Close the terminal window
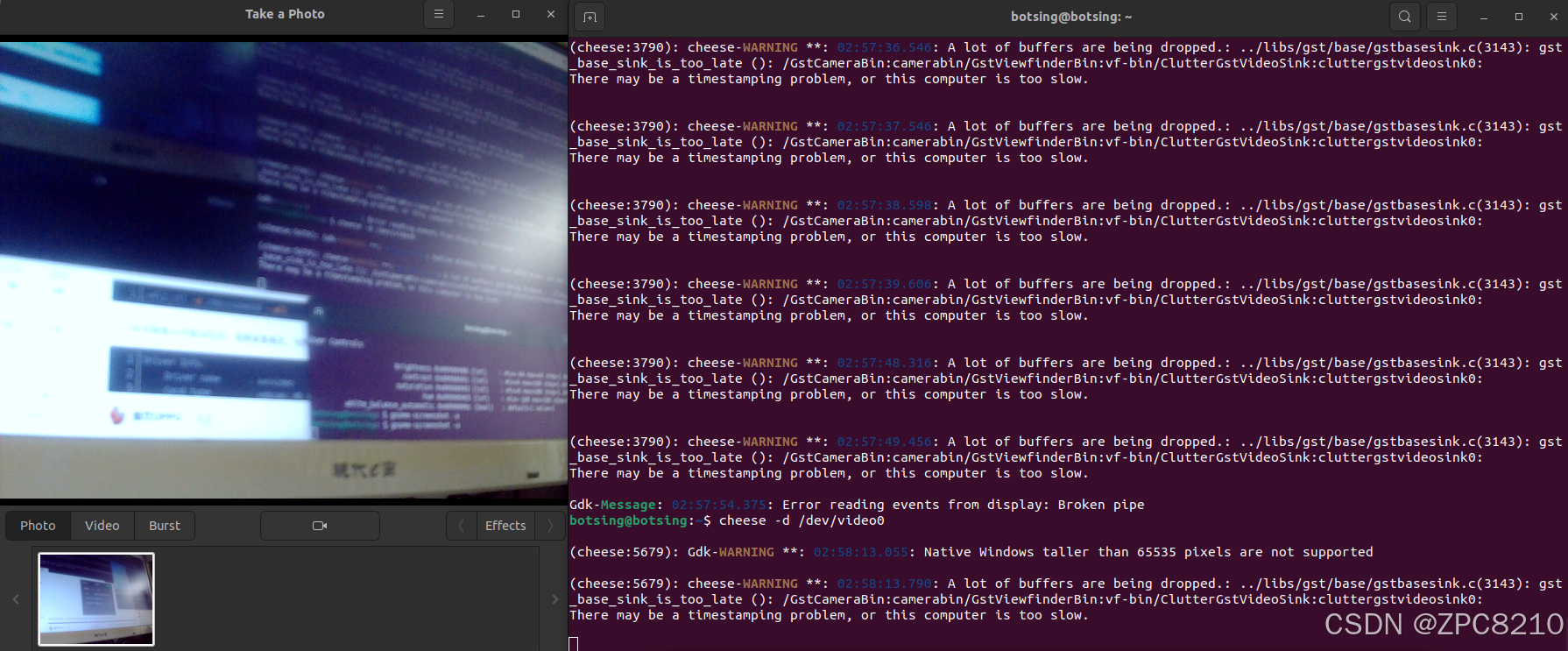The width and height of the screenshot is (1568, 651). click(1554, 17)
